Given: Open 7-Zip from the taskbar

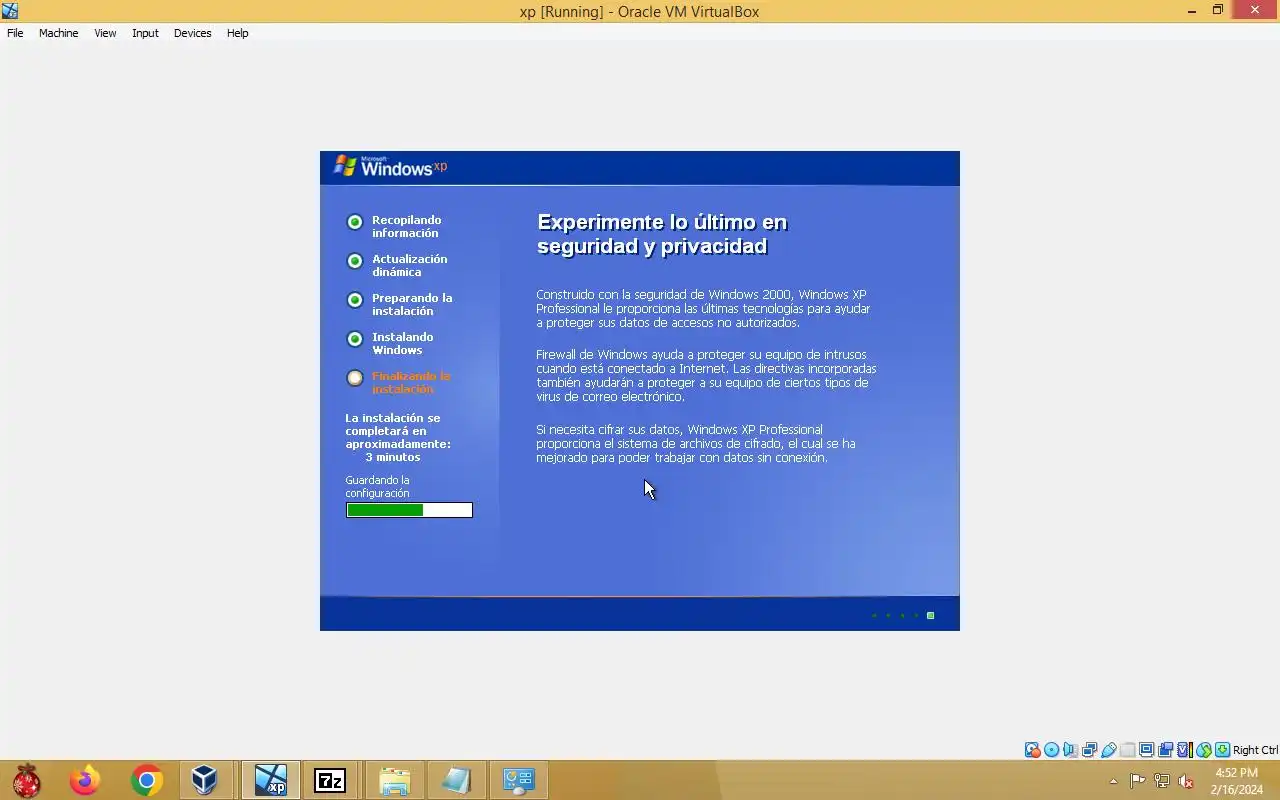Looking at the screenshot, I should coord(330,780).
